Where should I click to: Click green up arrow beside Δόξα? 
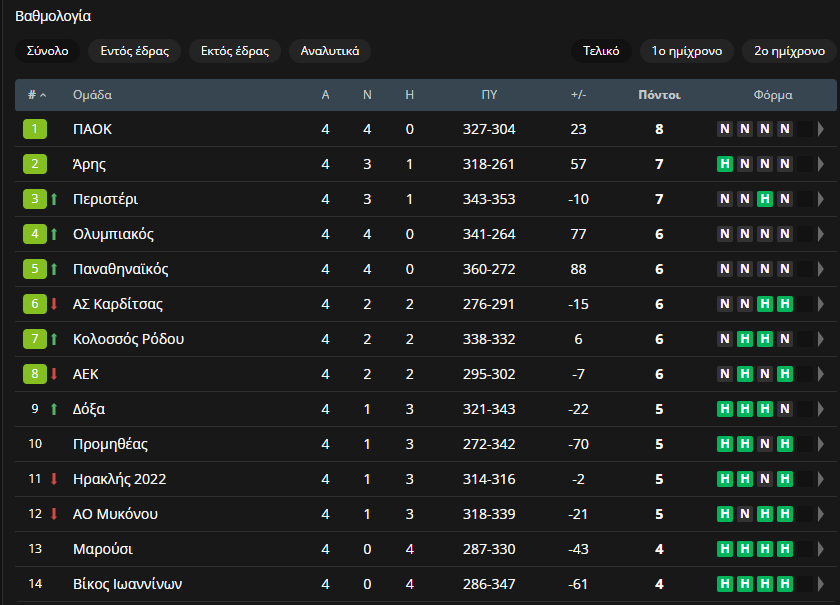click(54, 409)
